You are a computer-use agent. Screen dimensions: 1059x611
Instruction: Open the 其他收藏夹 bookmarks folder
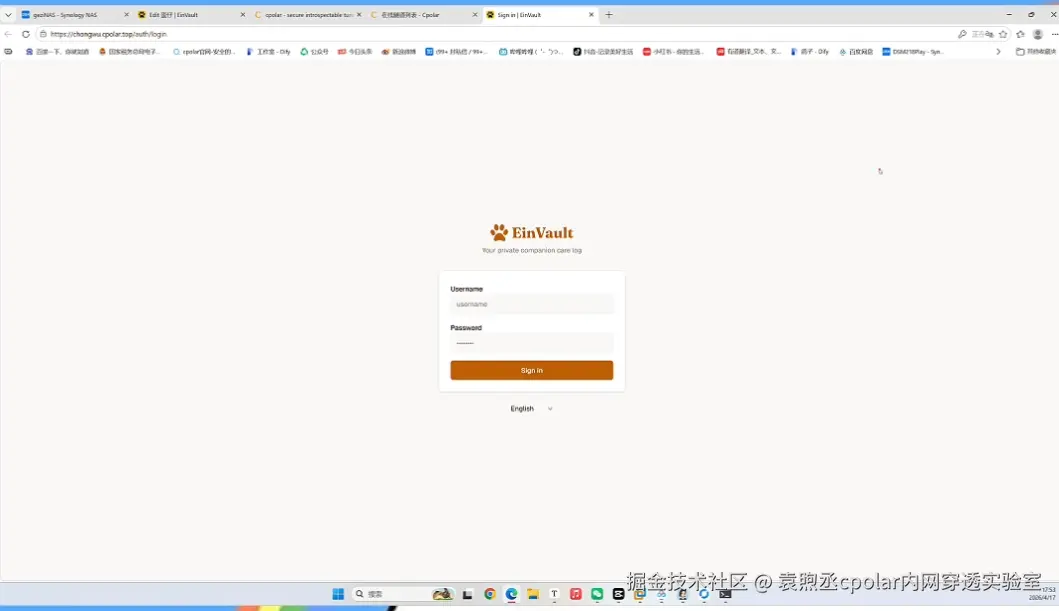click(x=1036, y=51)
